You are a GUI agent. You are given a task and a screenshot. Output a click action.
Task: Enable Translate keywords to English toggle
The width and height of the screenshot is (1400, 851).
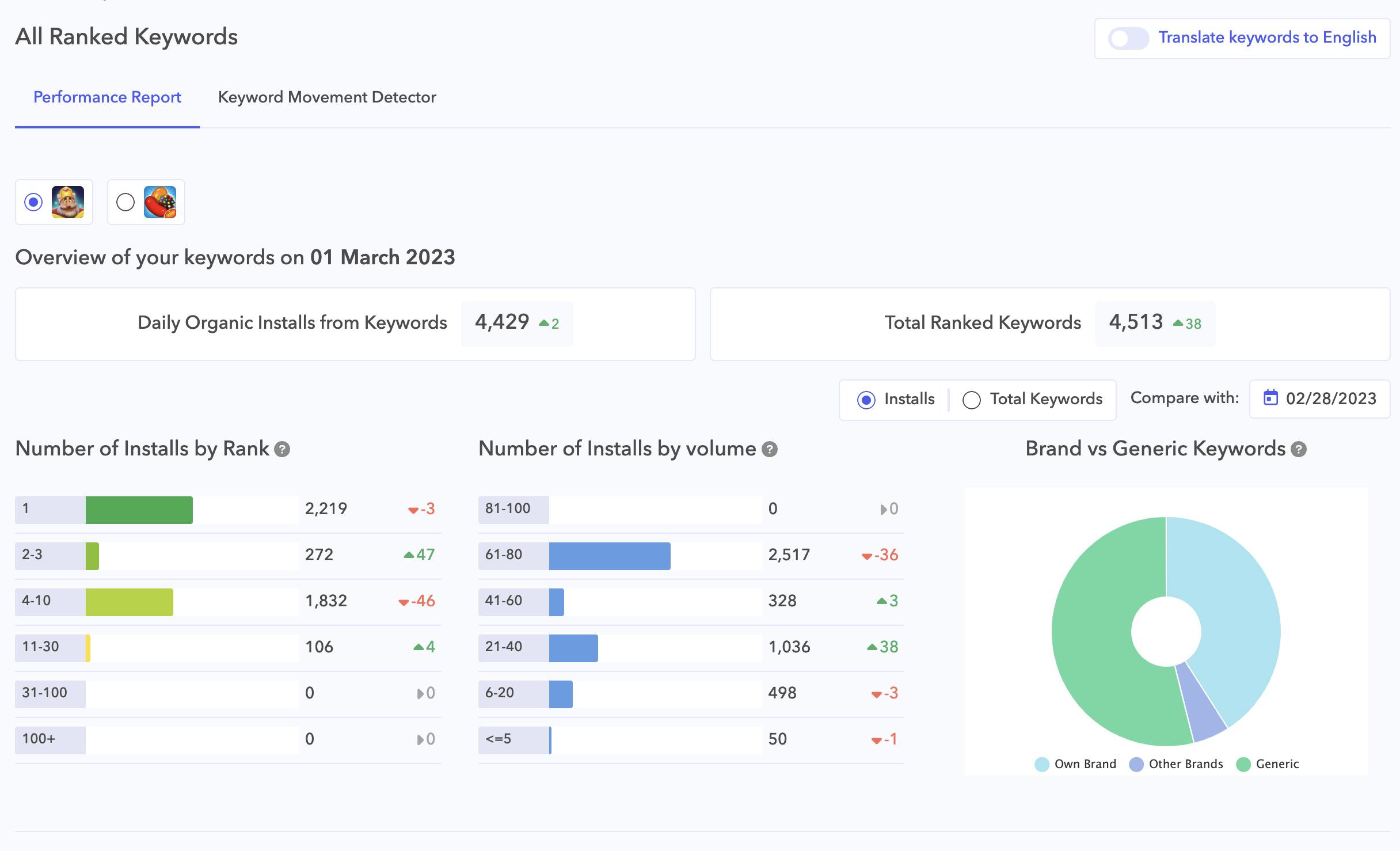[1128, 39]
